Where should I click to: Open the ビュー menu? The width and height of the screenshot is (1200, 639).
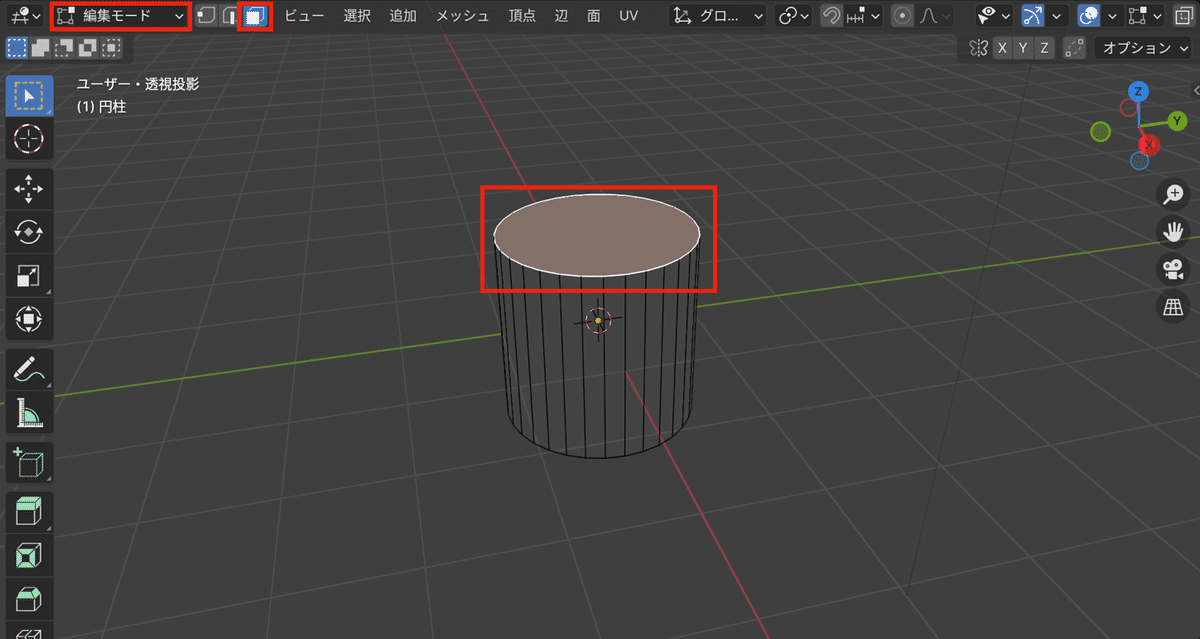[x=304, y=16]
